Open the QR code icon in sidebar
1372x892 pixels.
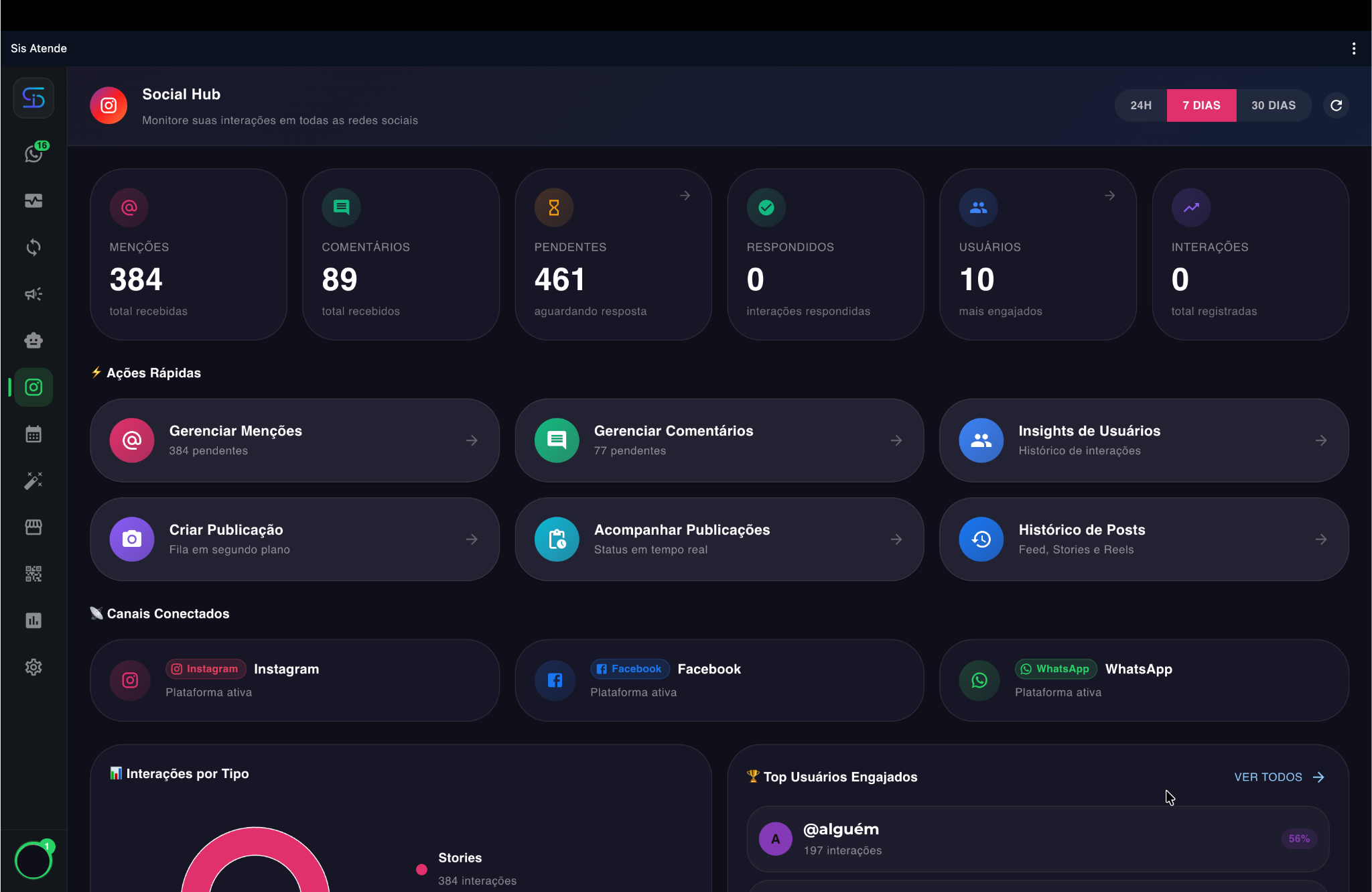[33, 574]
